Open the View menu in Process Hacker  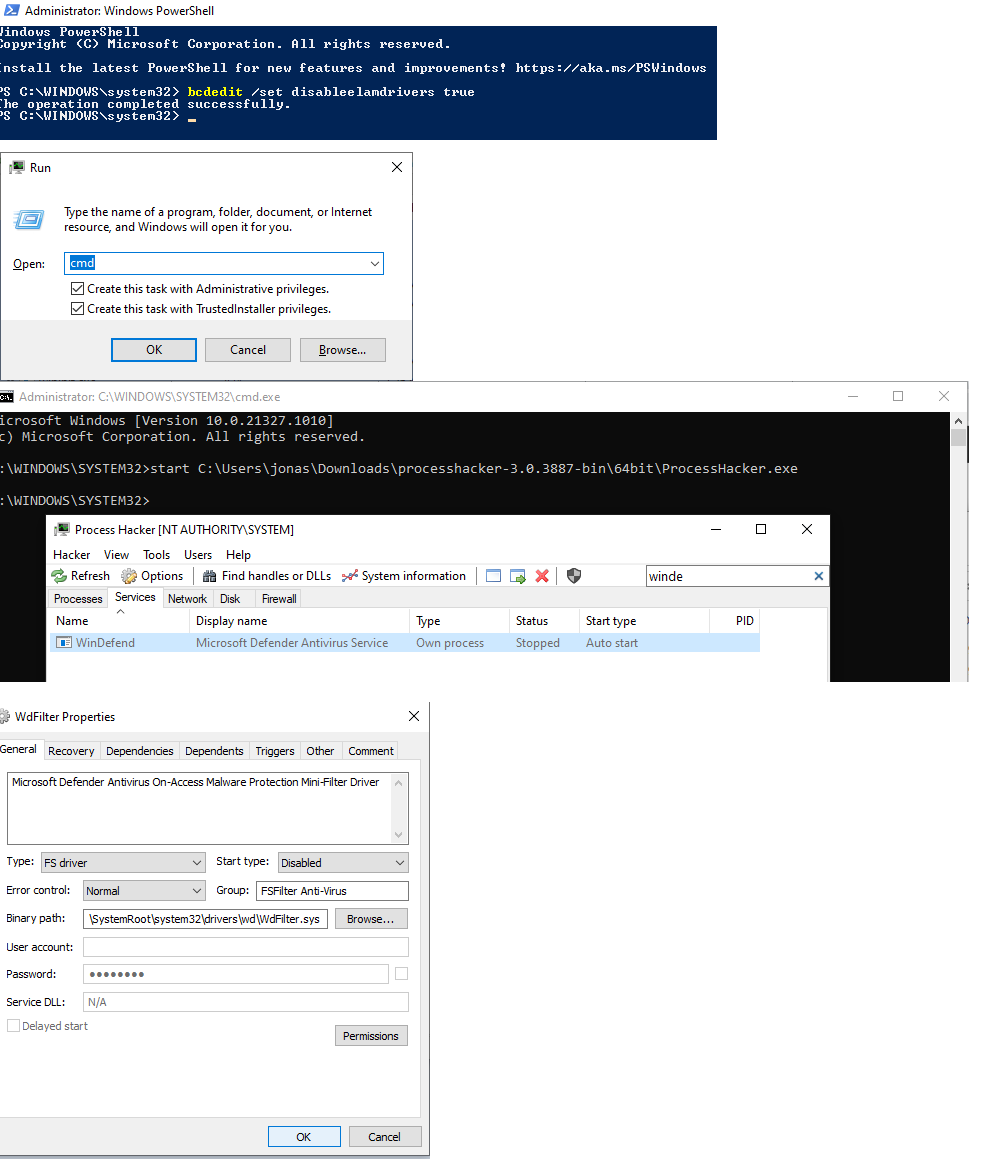point(116,555)
